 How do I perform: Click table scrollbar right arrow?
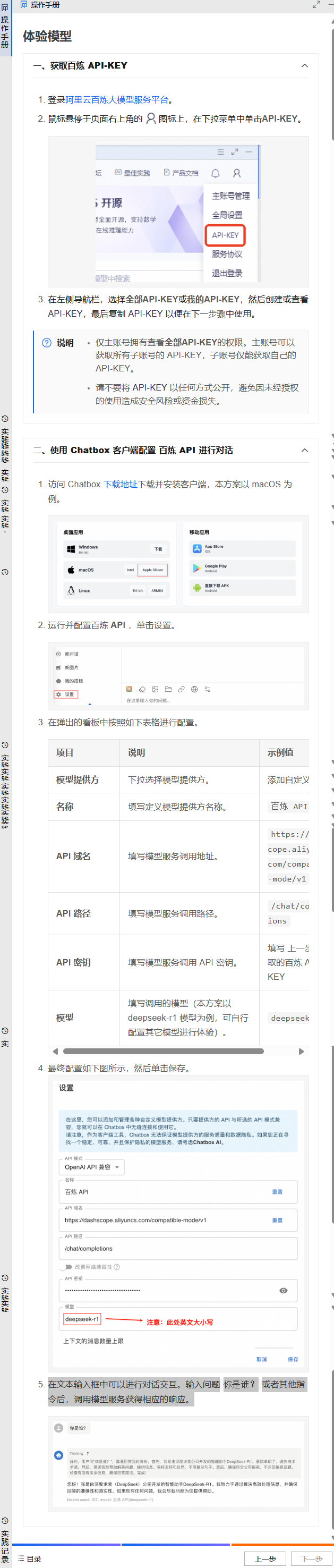(301, 1051)
